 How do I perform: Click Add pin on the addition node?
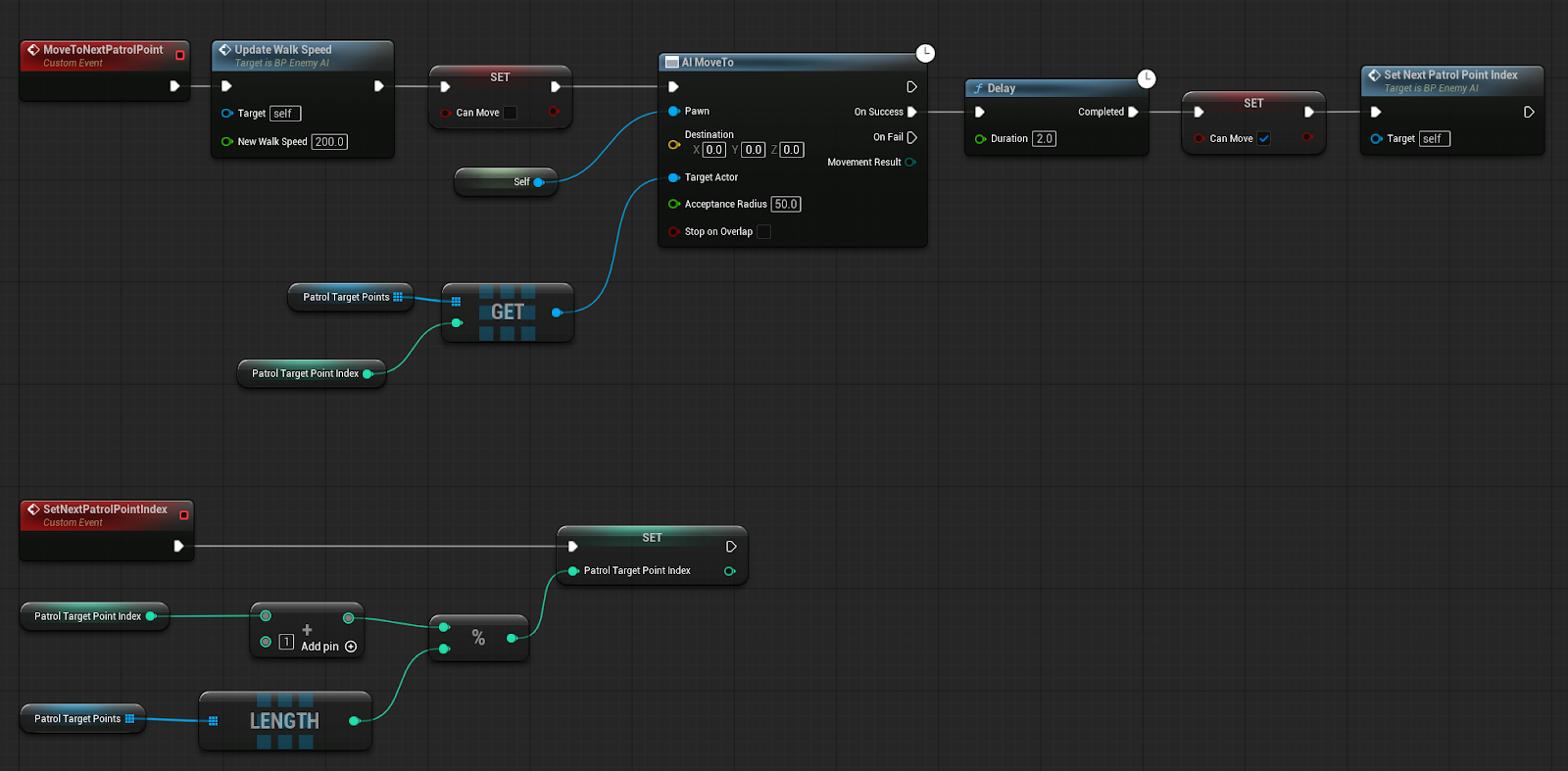point(329,647)
